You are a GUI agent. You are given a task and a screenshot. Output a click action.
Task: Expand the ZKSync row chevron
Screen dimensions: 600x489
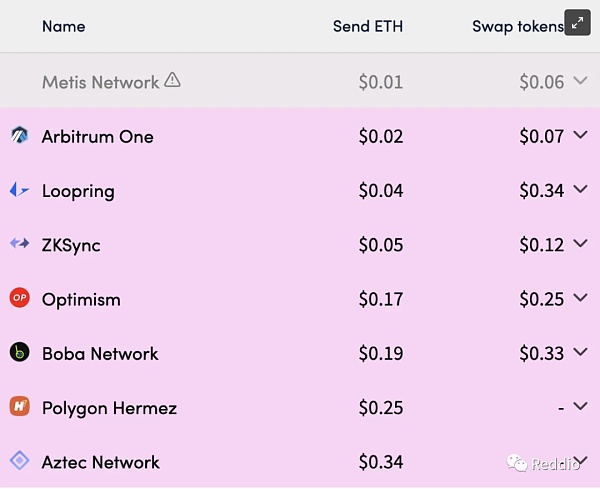click(x=580, y=243)
